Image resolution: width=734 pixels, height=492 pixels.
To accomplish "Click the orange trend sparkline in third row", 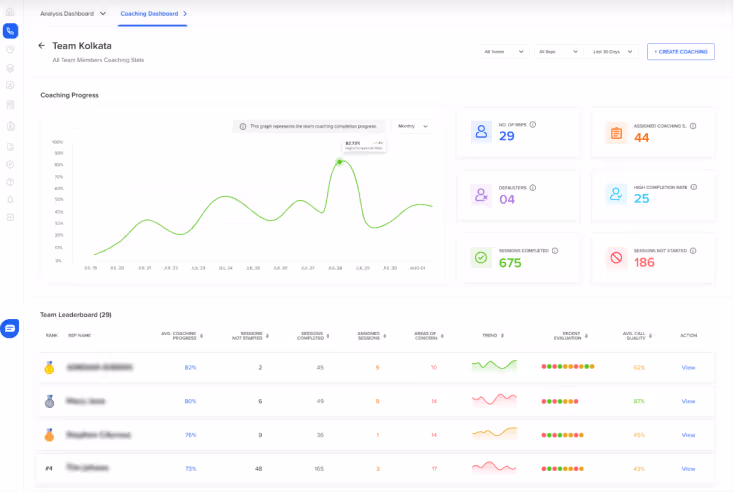I will pos(494,433).
